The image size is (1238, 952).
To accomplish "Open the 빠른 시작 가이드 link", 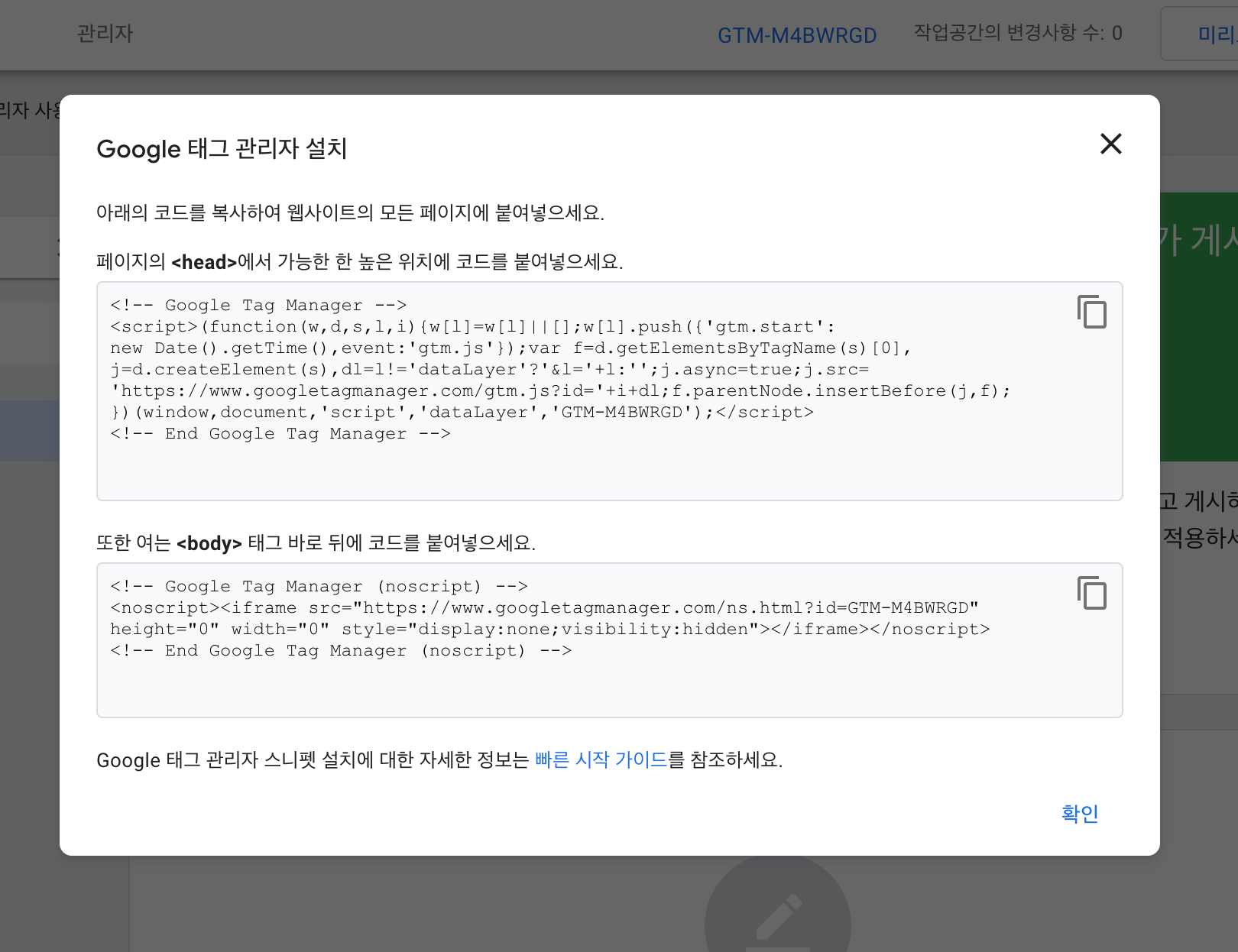I will pos(601,760).
